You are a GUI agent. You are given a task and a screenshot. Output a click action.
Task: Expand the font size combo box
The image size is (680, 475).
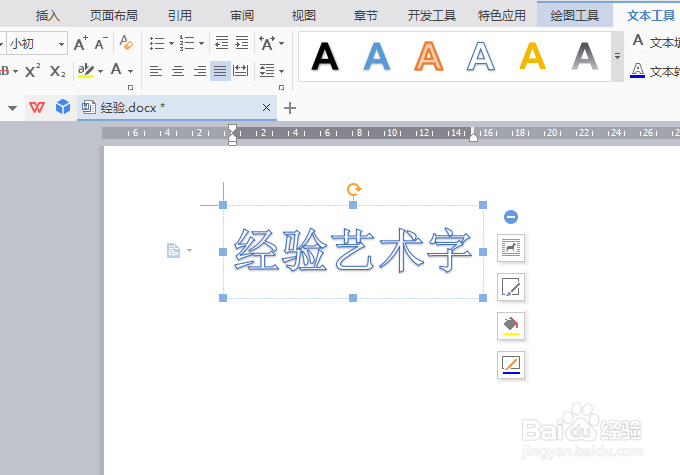pos(61,44)
